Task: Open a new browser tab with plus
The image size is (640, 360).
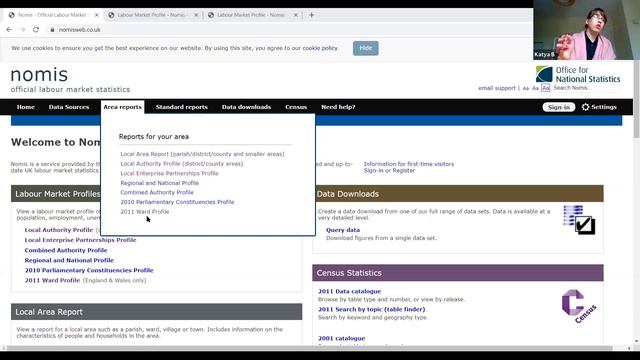Action: 311,15
